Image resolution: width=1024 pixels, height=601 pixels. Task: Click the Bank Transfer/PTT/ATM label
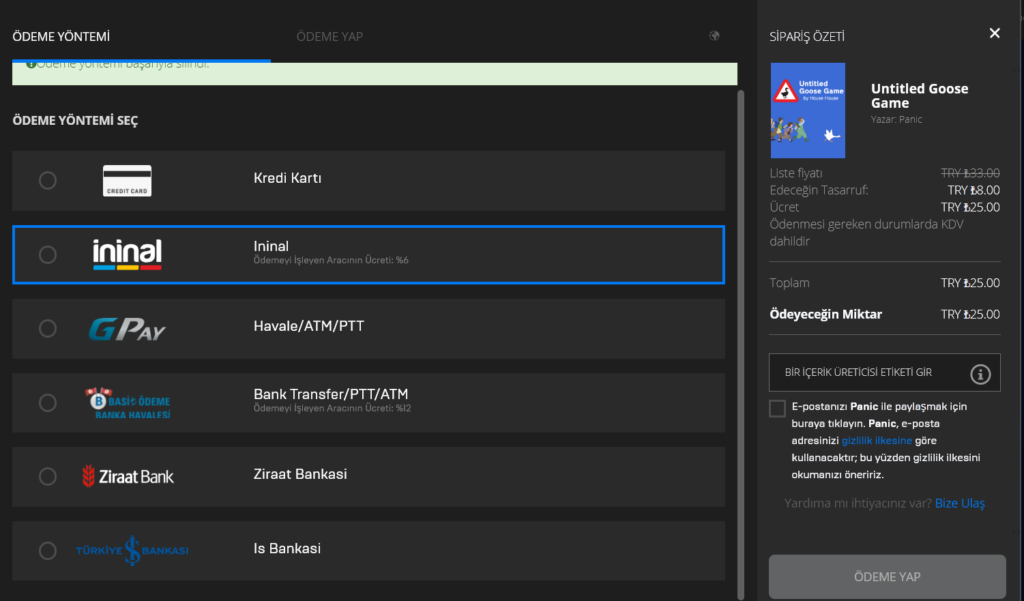(331, 394)
